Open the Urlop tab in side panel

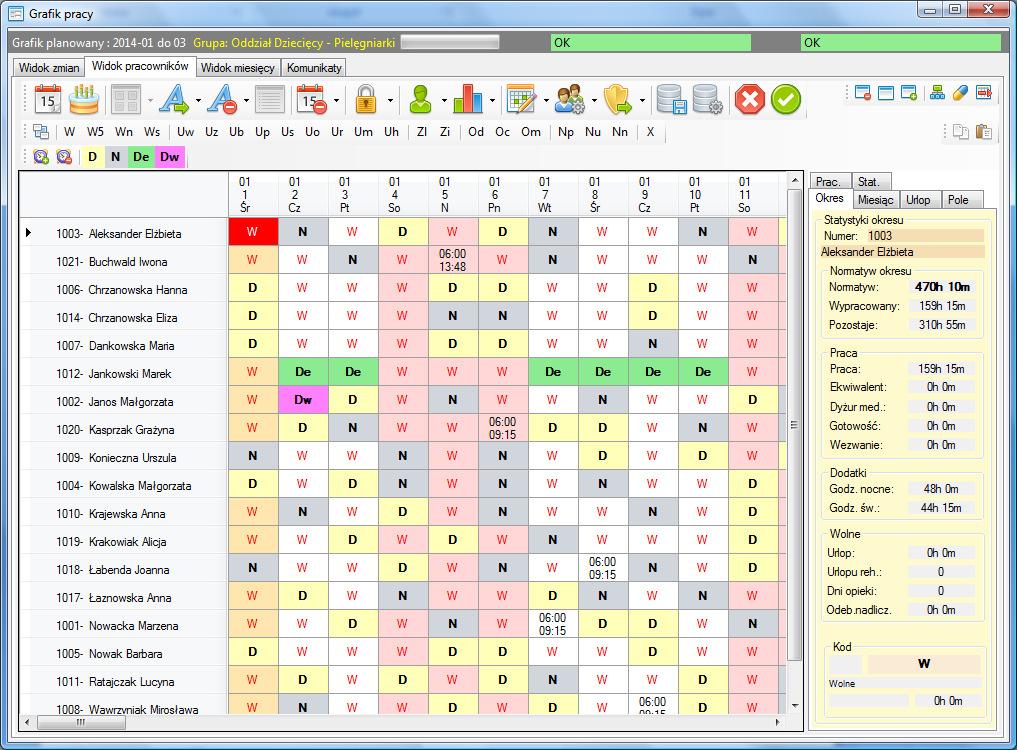[x=918, y=200]
